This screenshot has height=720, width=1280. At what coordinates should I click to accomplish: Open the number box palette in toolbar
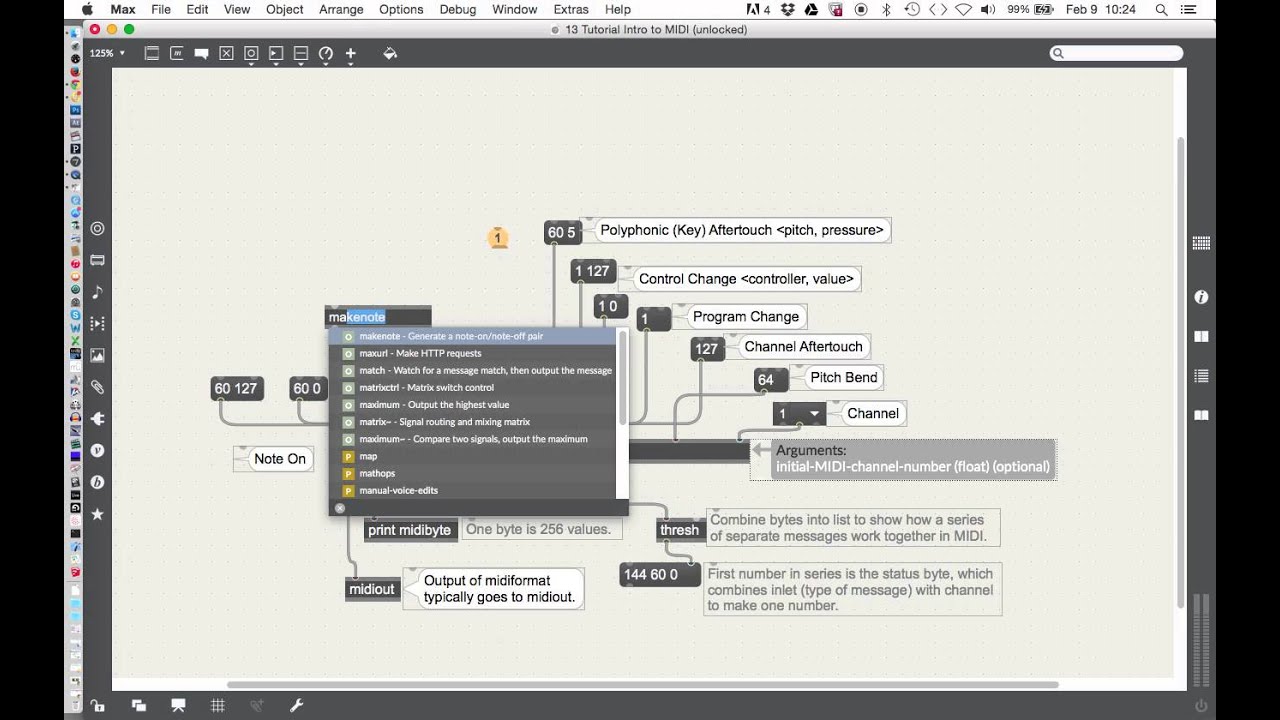coord(276,53)
